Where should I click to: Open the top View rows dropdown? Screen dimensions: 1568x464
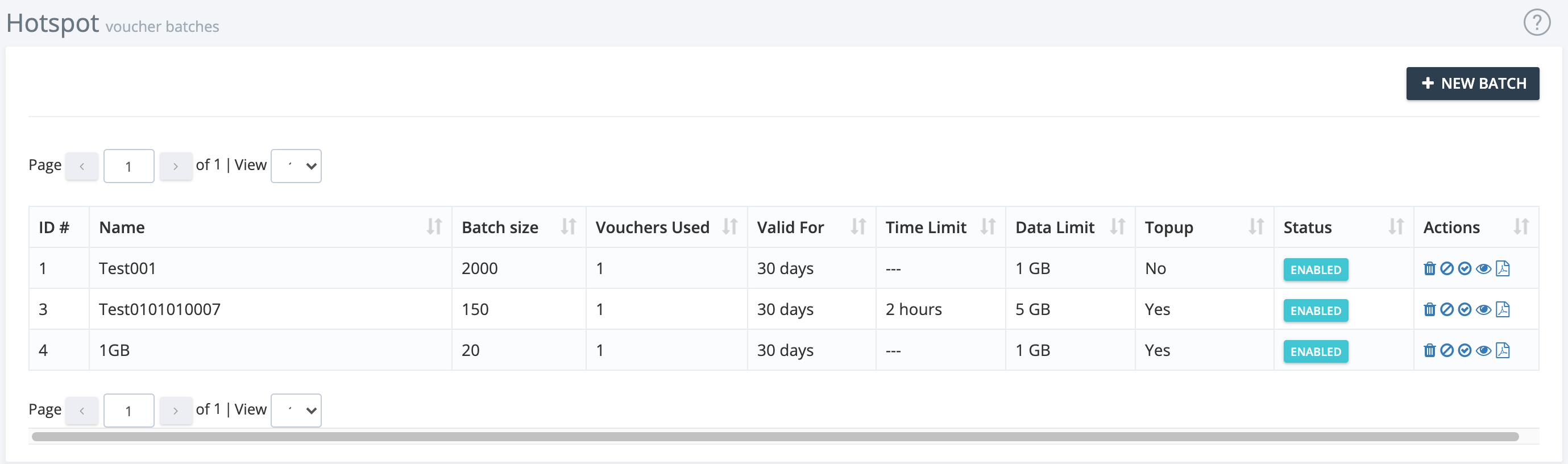pyautogui.click(x=296, y=166)
